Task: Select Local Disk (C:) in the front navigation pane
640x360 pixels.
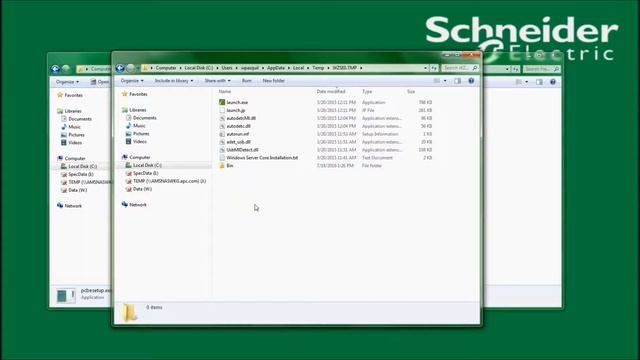Action: (147, 165)
